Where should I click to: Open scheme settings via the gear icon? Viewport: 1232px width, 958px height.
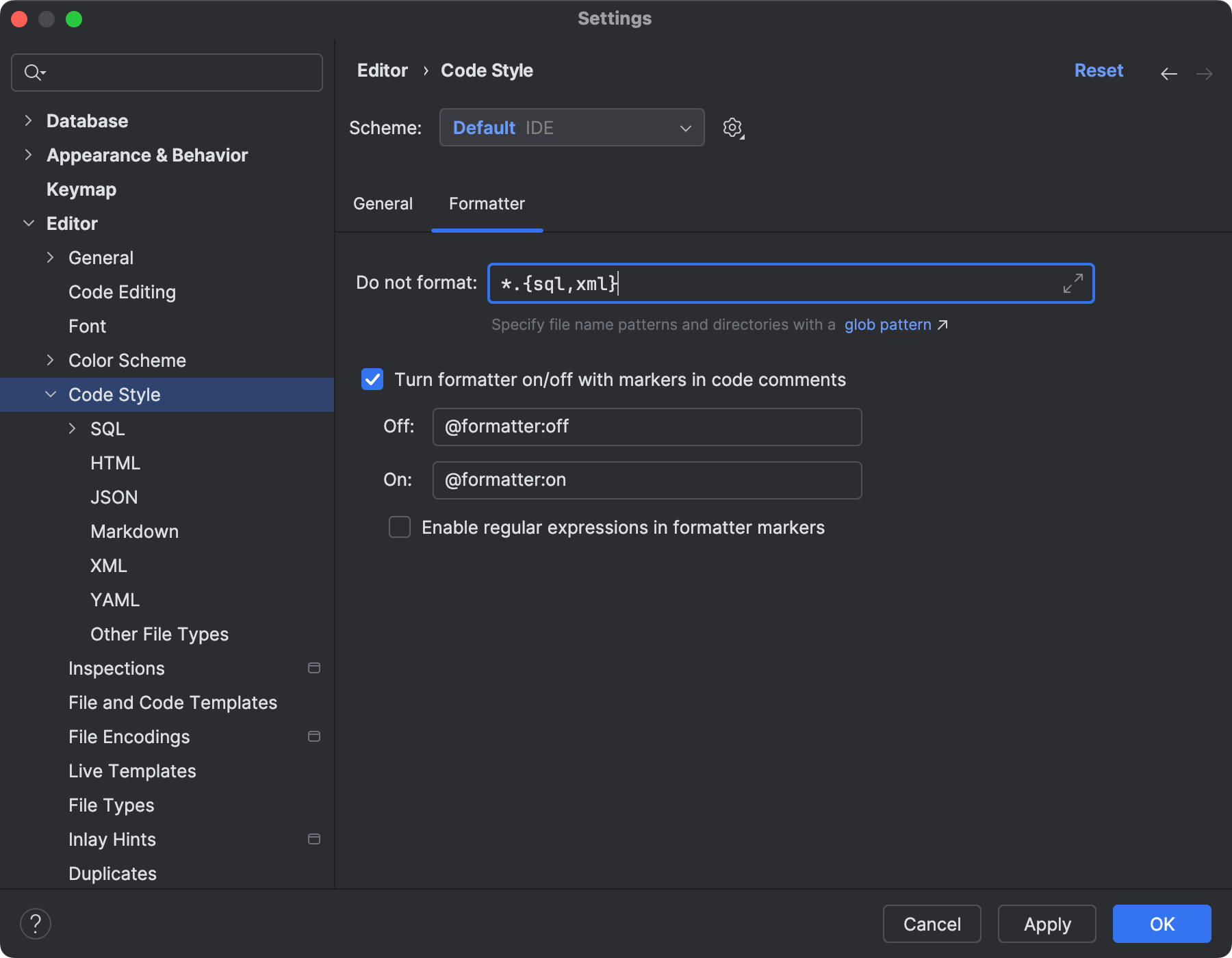[732, 127]
